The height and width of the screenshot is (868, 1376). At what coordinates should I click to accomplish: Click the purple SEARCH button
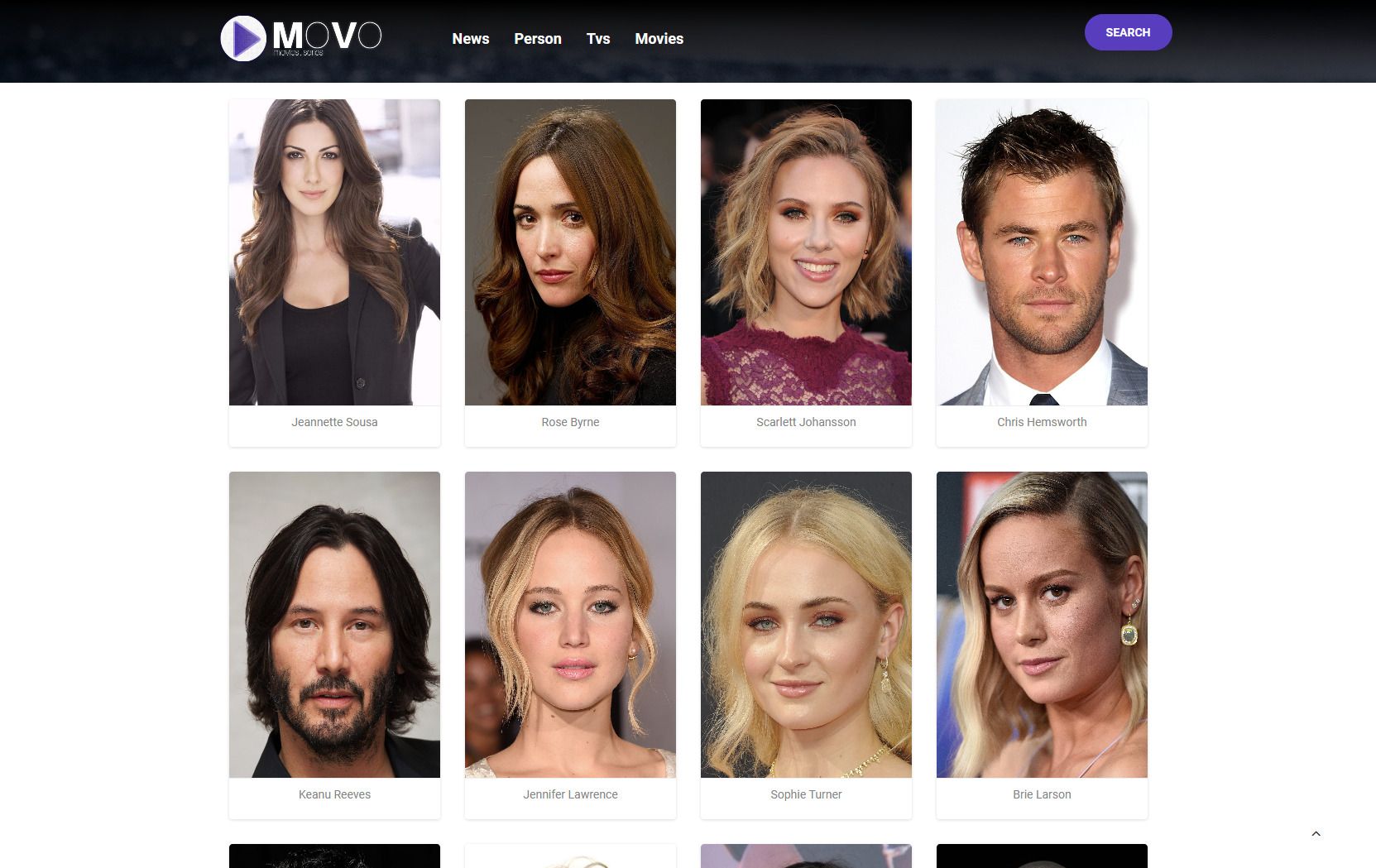tap(1128, 32)
